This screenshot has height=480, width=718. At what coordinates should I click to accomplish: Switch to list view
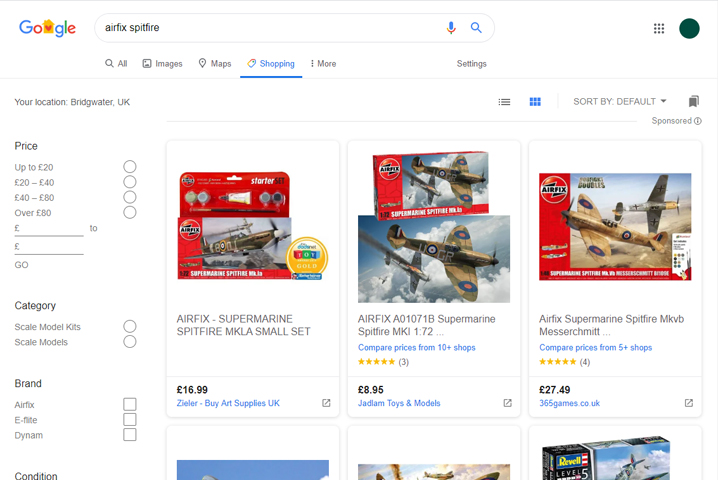(x=504, y=102)
